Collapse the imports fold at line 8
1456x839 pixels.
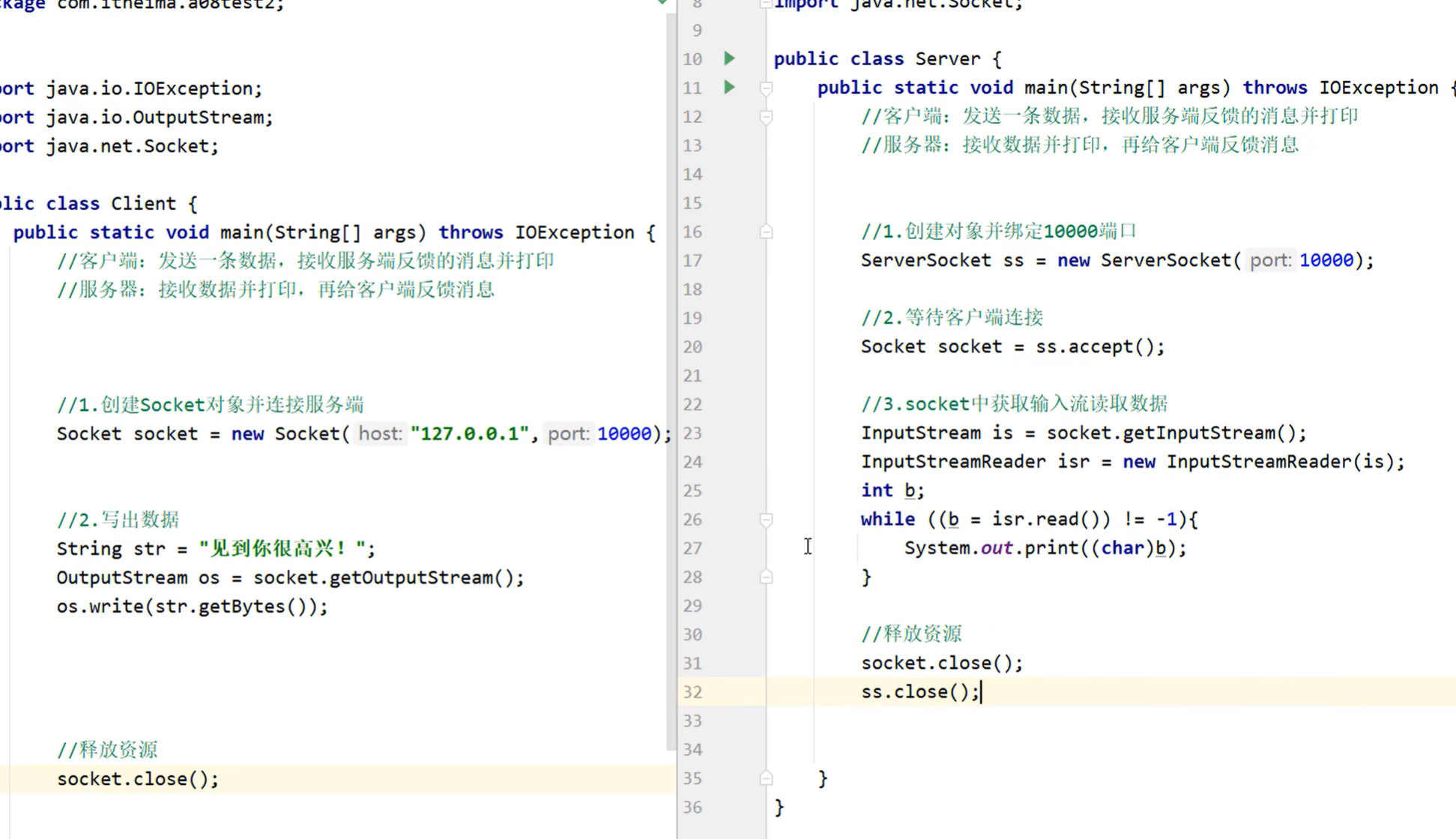pyautogui.click(x=766, y=4)
